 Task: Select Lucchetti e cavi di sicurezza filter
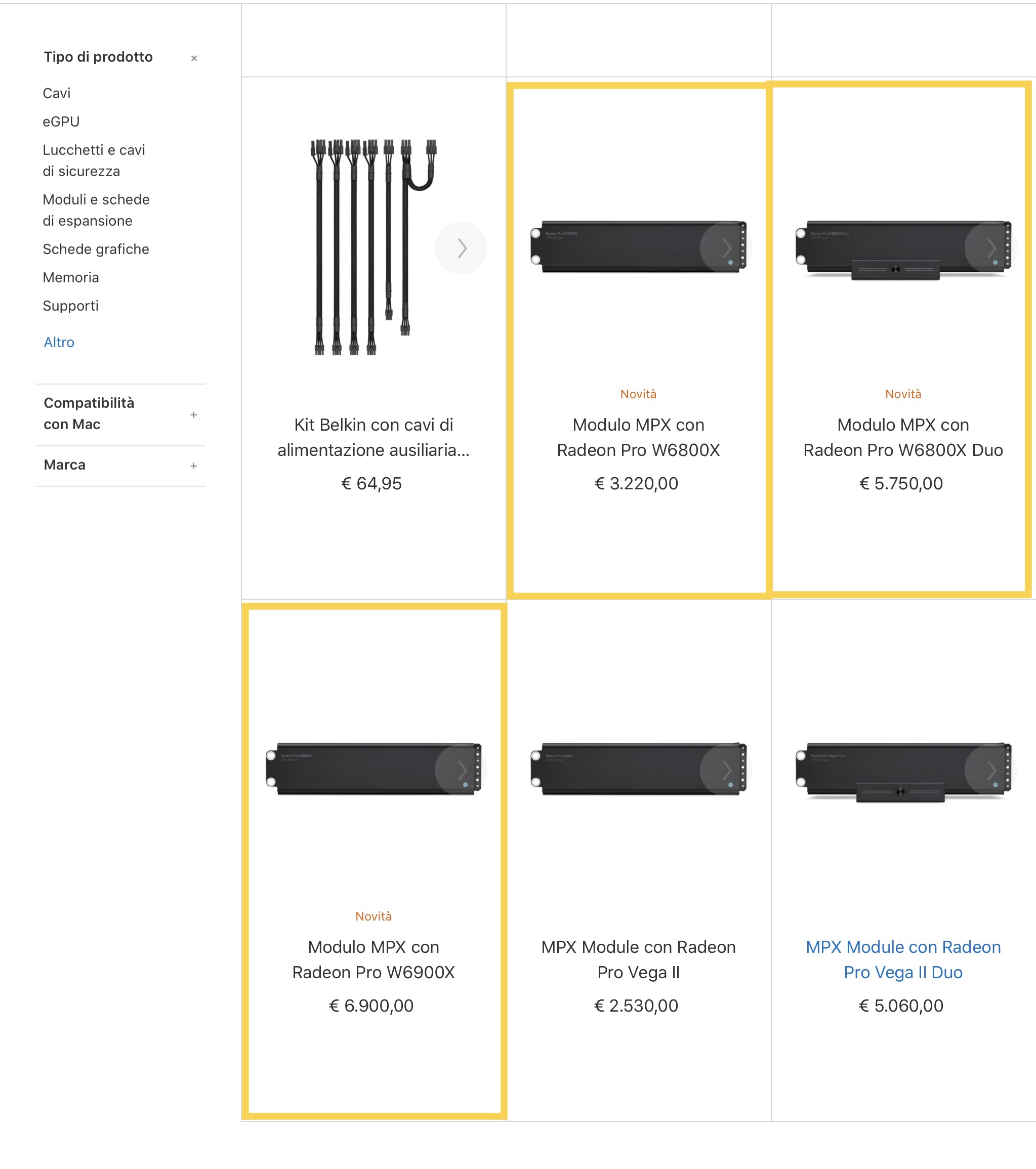coord(94,161)
